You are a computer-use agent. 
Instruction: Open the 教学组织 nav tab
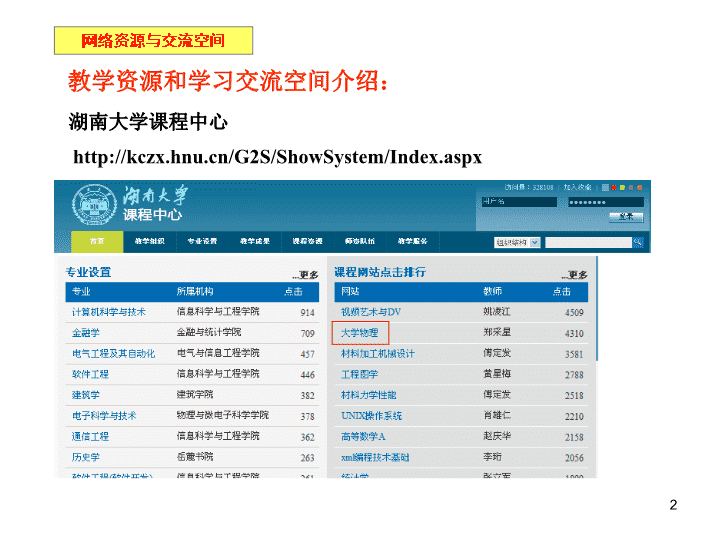[x=149, y=242]
